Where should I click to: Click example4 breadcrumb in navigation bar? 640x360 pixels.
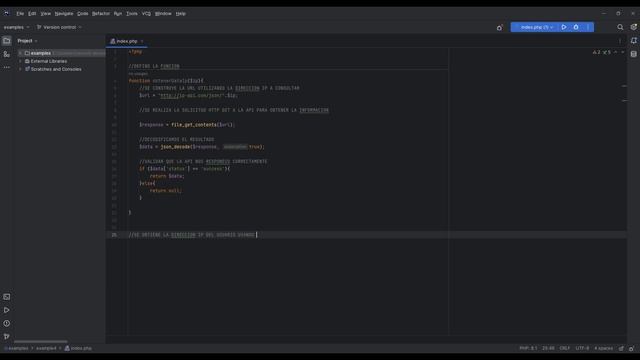46,348
